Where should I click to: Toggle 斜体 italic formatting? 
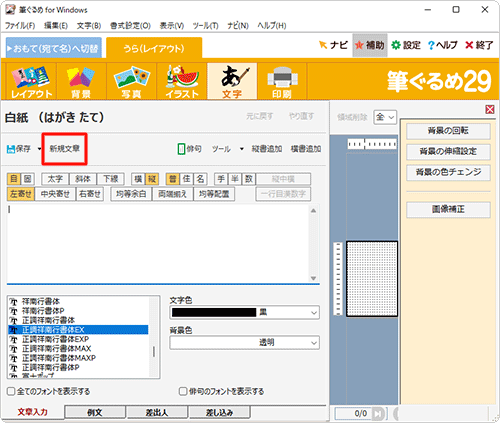pyautogui.click(x=83, y=179)
